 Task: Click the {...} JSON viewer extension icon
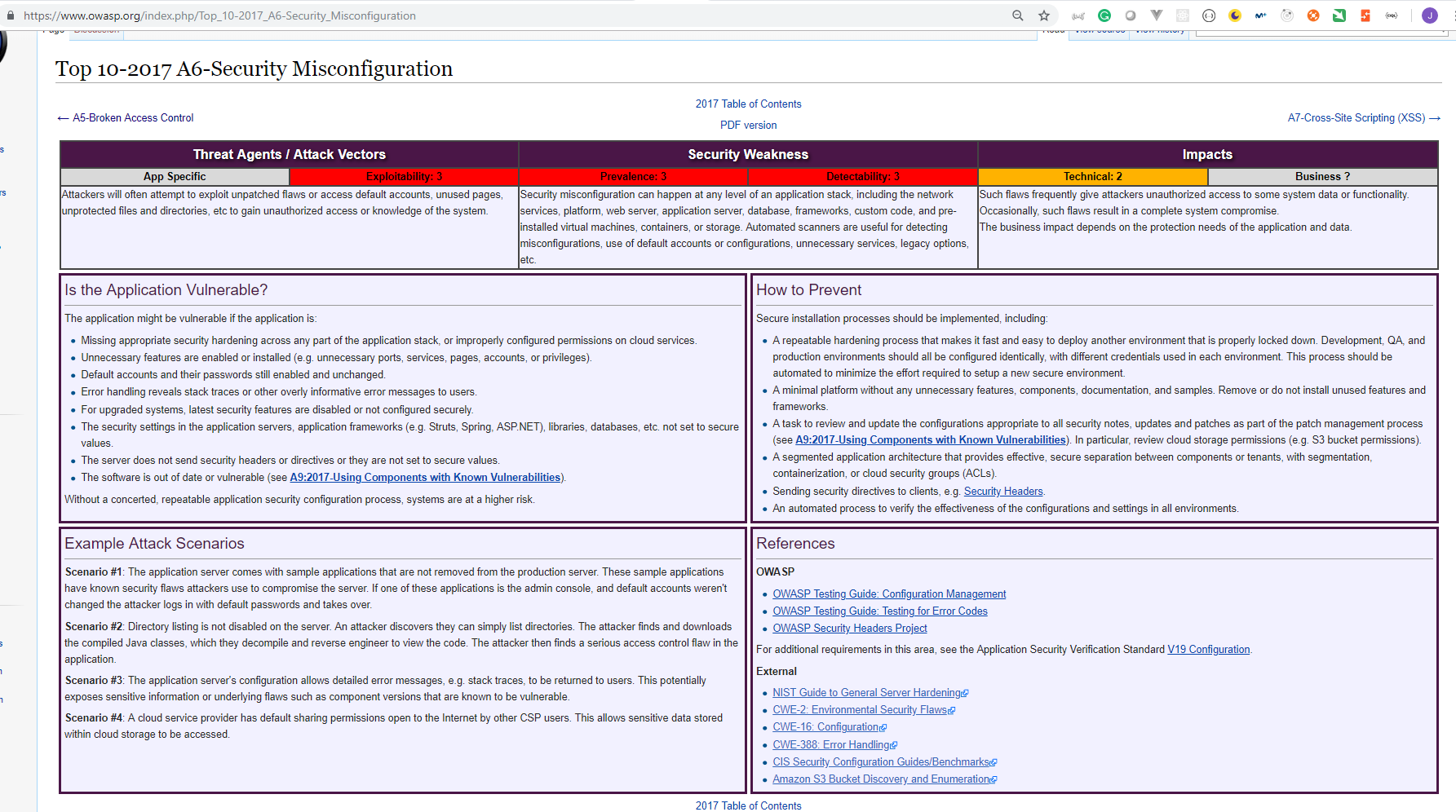(1209, 15)
